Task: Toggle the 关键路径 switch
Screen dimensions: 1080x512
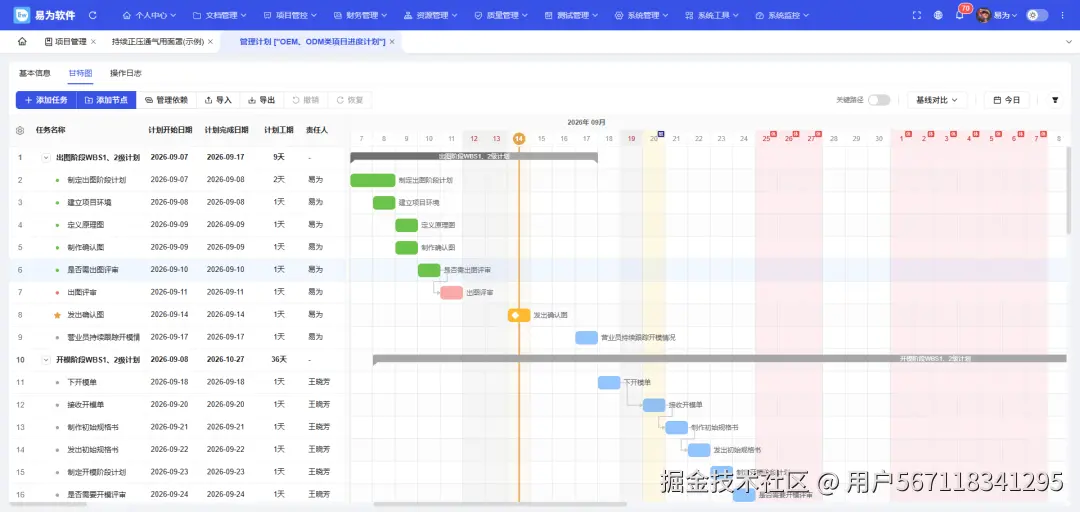Action: pyautogui.click(x=878, y=100)
